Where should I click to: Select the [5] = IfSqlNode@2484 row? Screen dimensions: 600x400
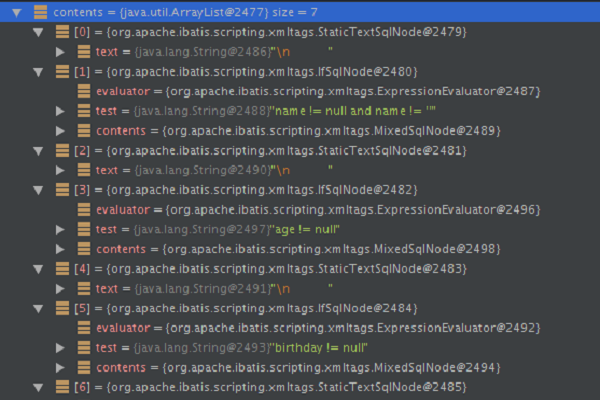(x=300, y=308)
